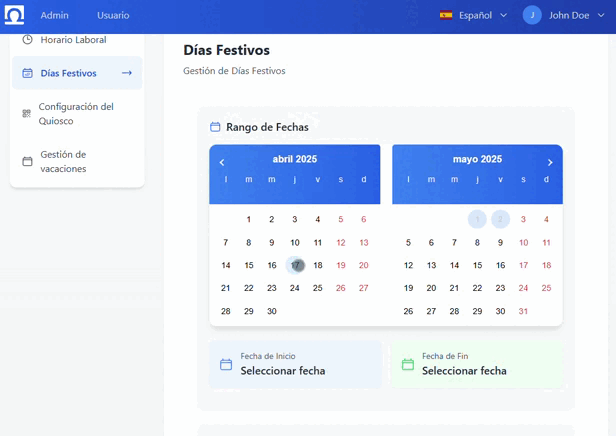The width and height of the screenshot is (616, 436).
Task: Click the app logo in the header
Action: 15,16
